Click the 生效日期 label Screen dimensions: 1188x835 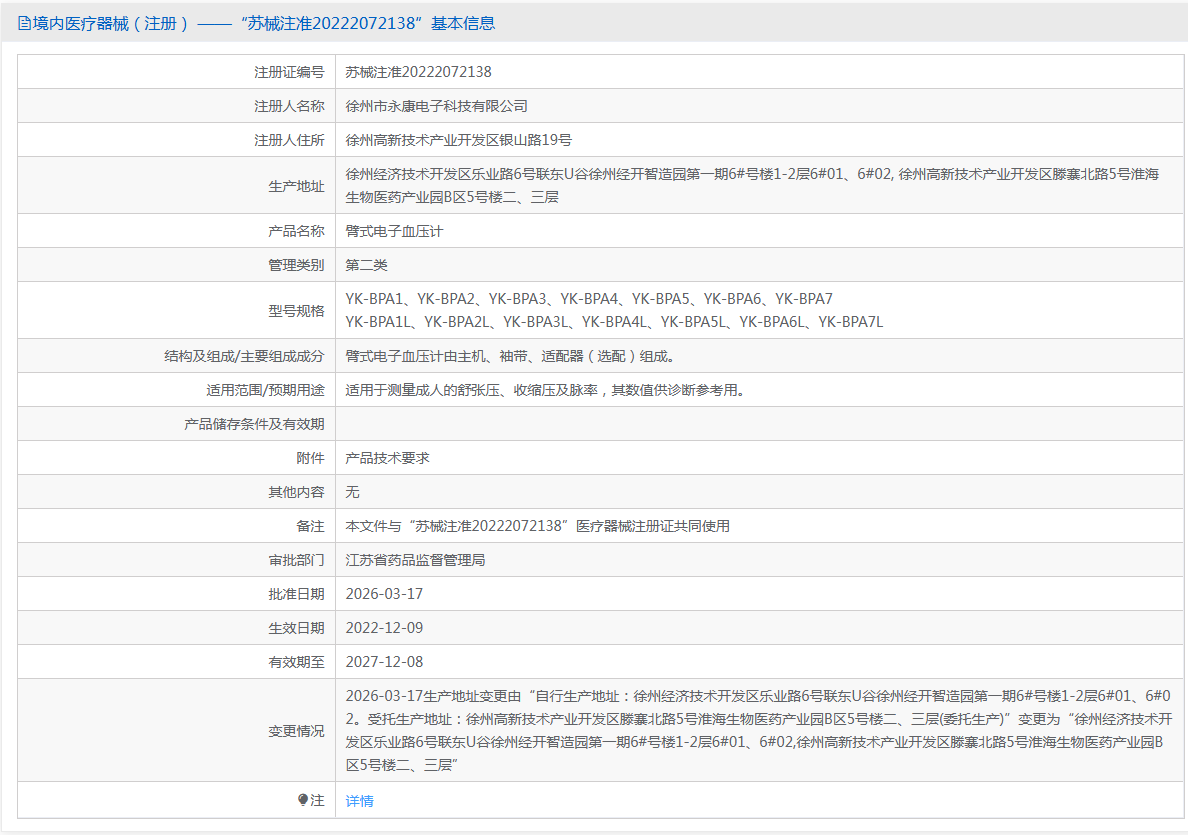(x=296, y=628)
